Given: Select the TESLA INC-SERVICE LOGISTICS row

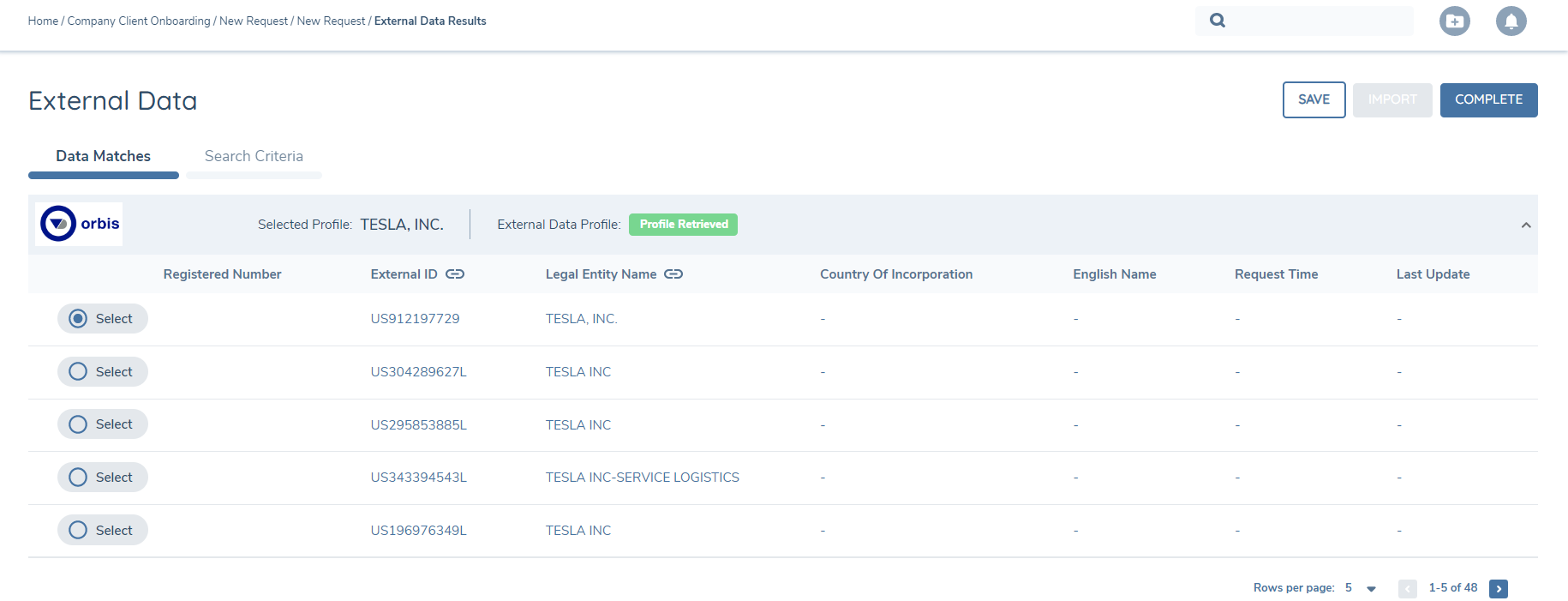Looking at the screenshot, I should point(78,478).
